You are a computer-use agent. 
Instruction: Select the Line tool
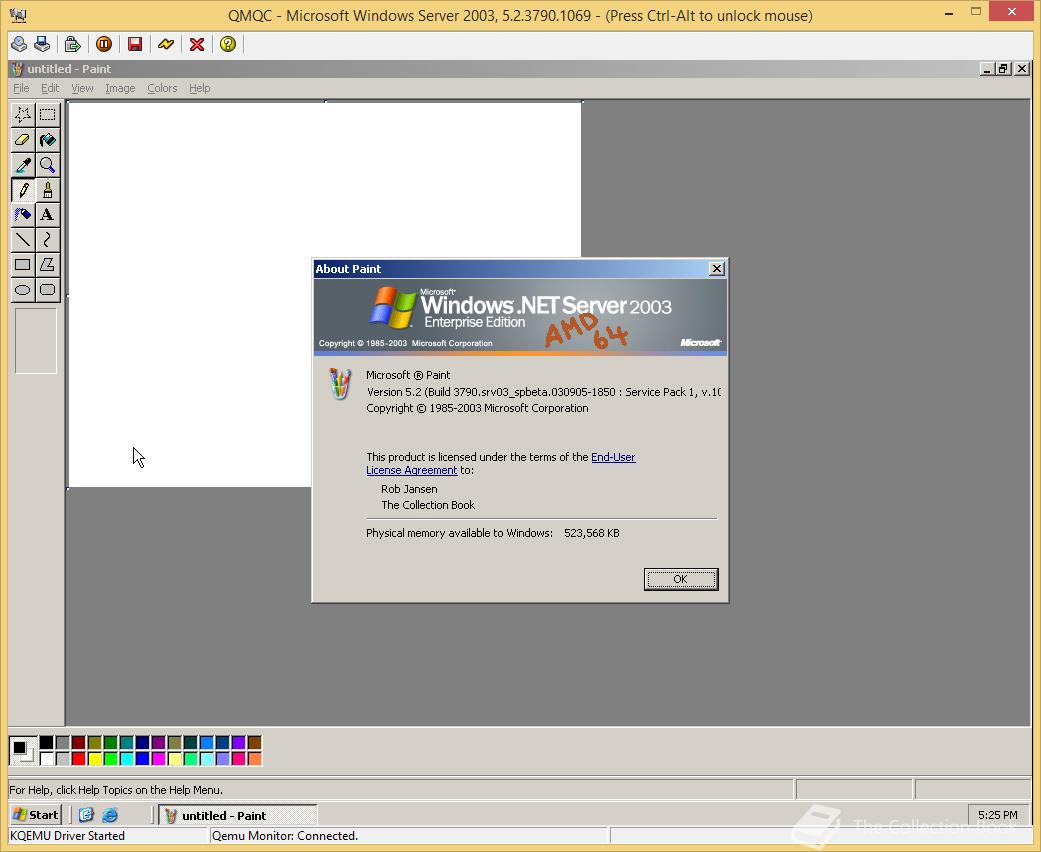pyautogui.click(x=23, y=240)
